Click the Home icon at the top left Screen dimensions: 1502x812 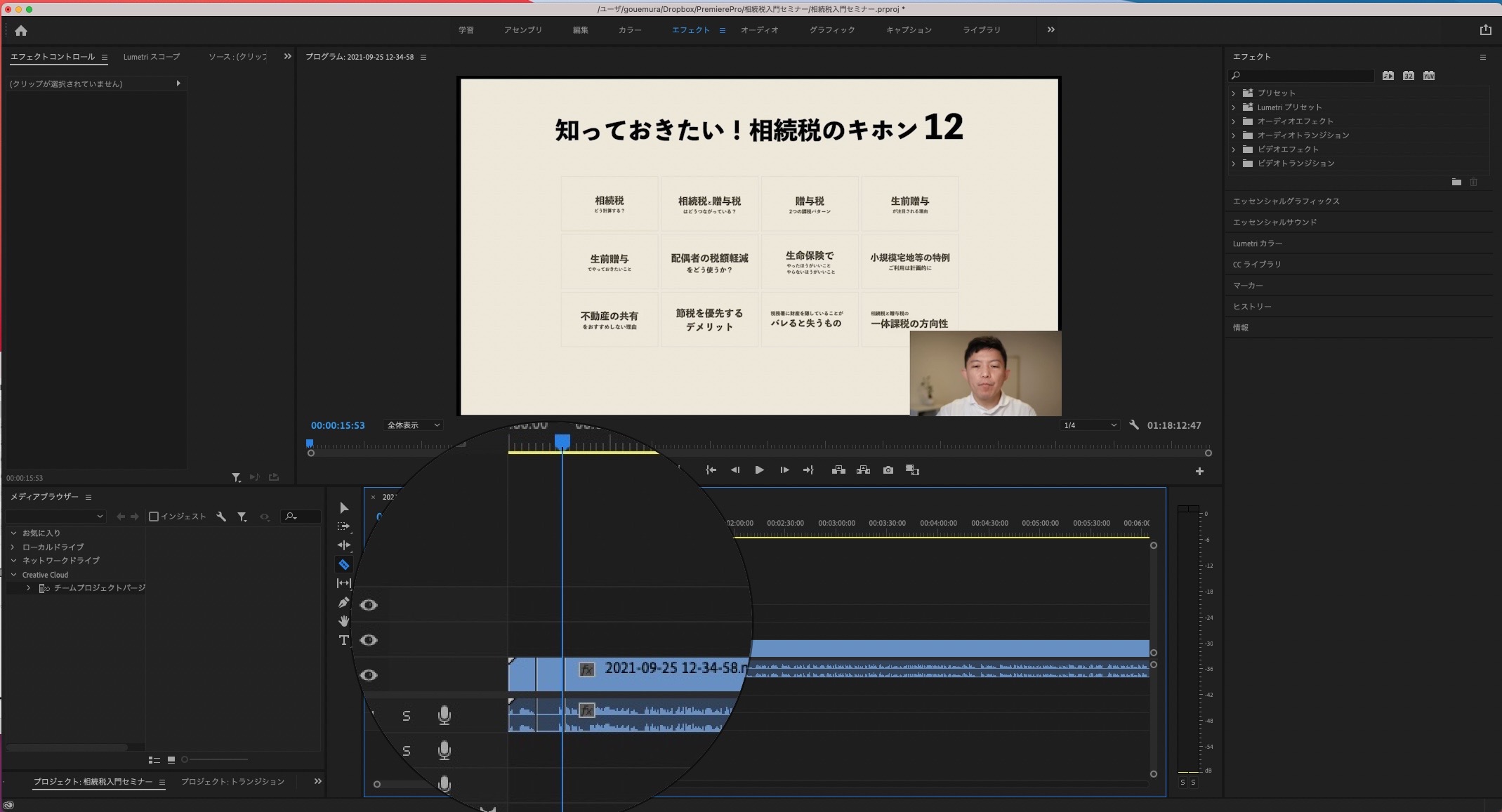tap(21, 30)
